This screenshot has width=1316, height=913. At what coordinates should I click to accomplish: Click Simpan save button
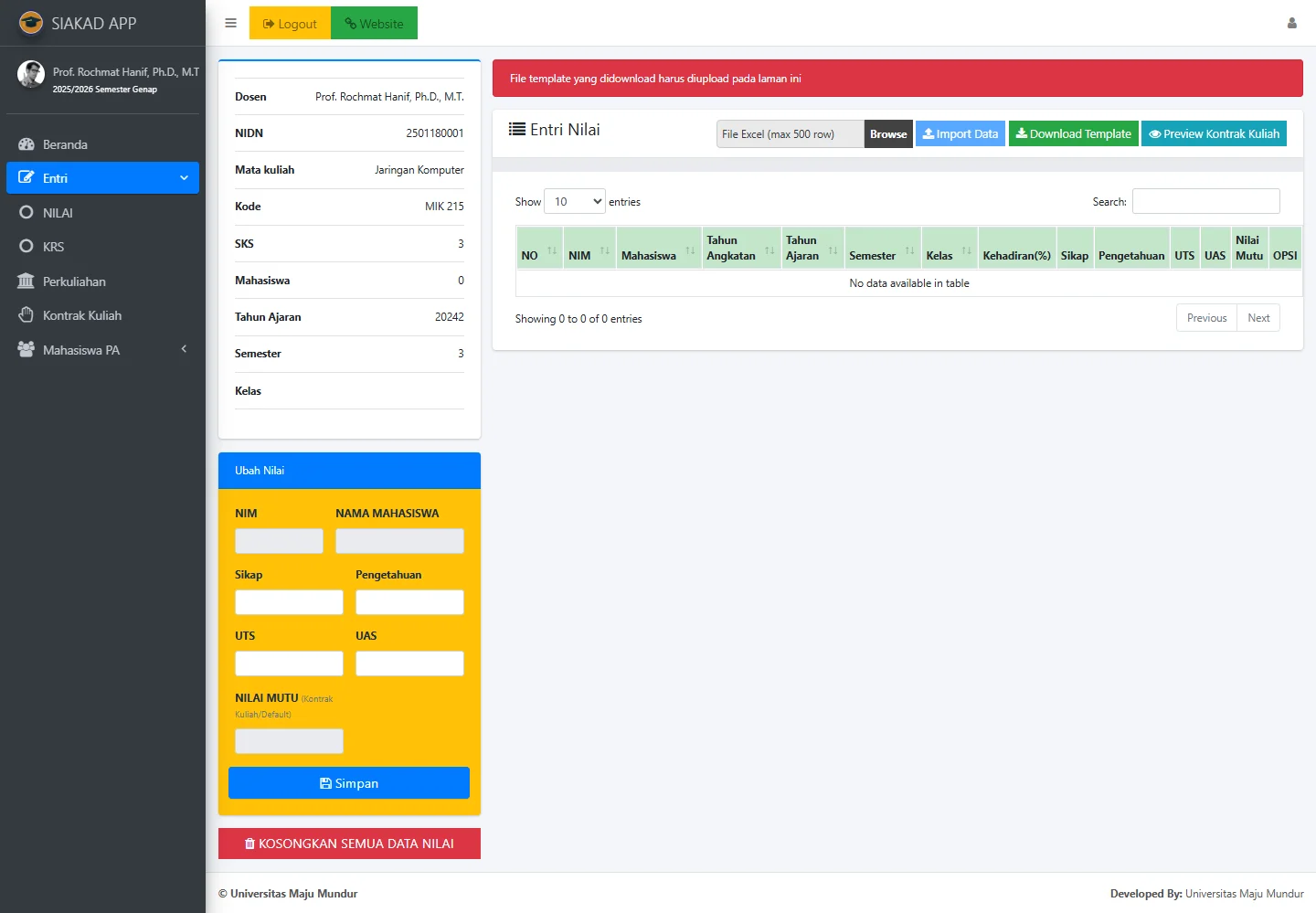pyautogui.click(x=348, y=783)
